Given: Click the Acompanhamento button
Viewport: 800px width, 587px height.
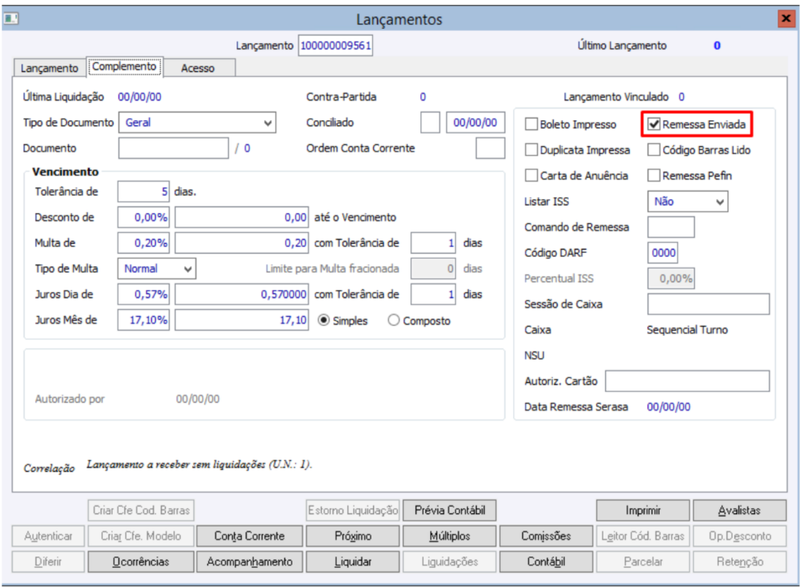Looking at the screenshot, I should pyautogui.click(x=249, y=562).
